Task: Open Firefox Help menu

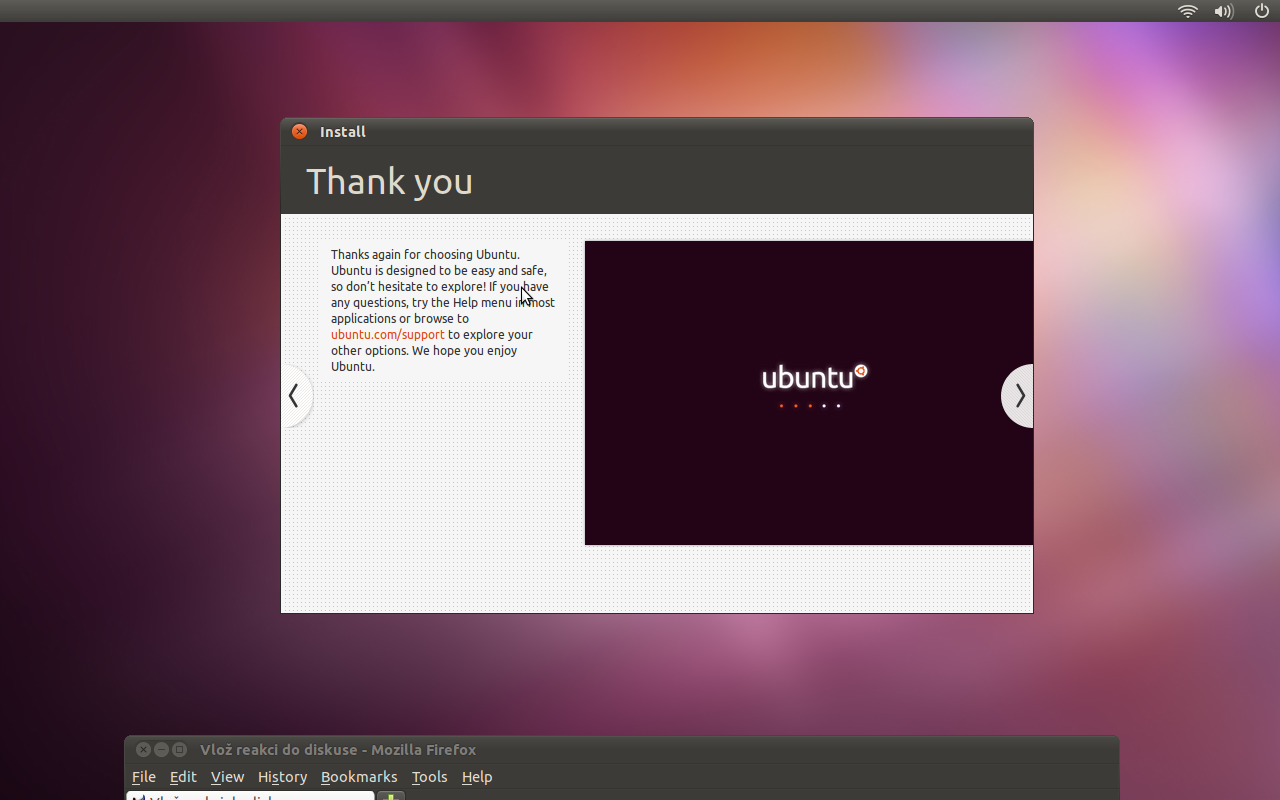Action: click(x=477, y=777)
